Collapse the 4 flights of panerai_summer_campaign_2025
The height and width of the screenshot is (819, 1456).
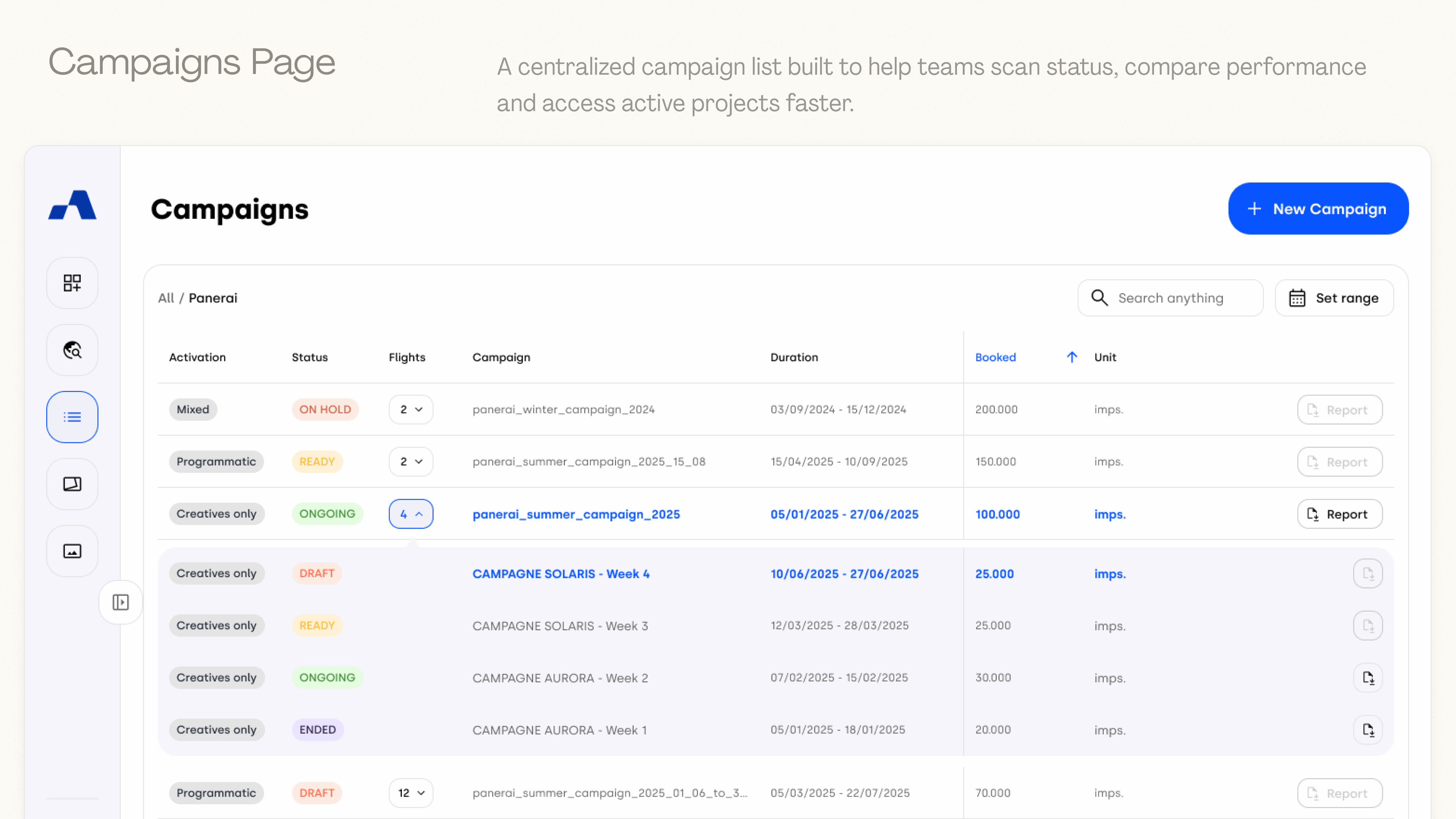(x=411, y=514)
